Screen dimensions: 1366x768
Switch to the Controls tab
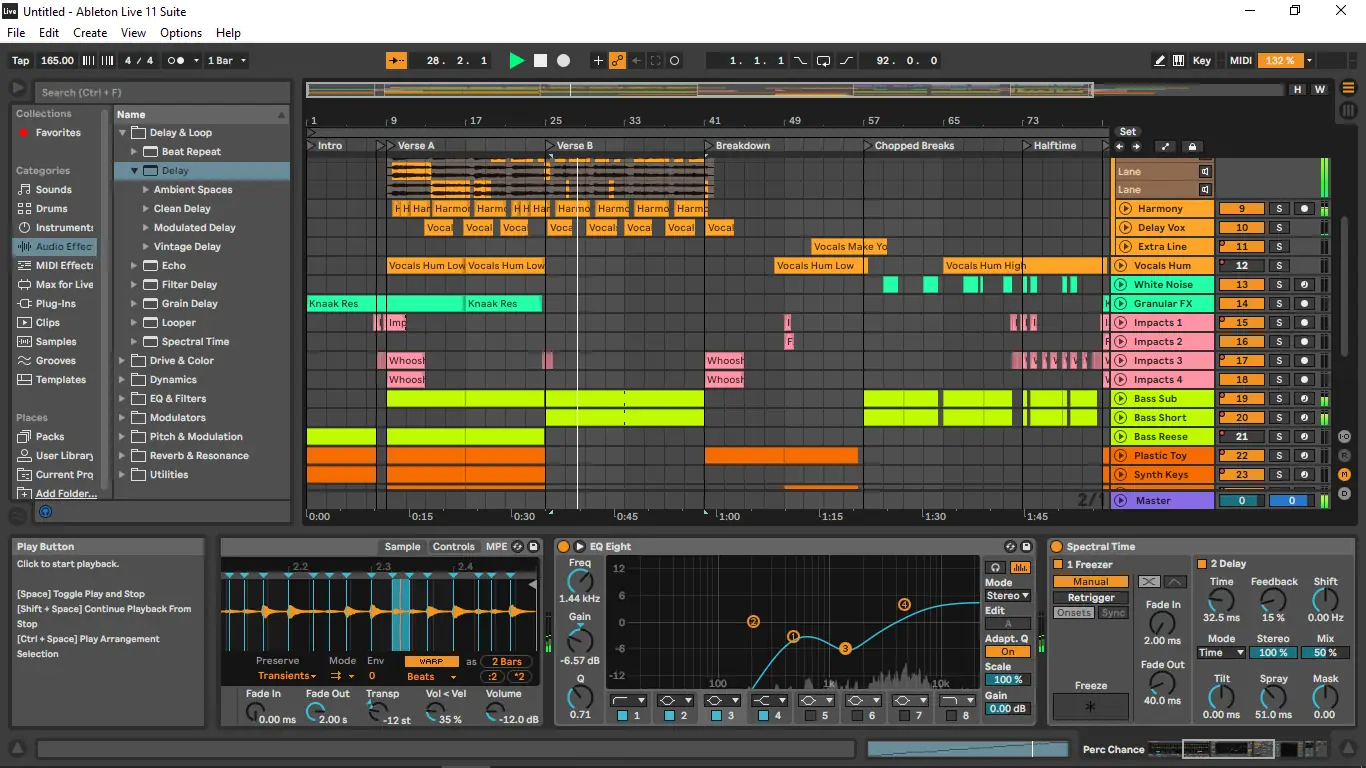(x=453, y=547)
